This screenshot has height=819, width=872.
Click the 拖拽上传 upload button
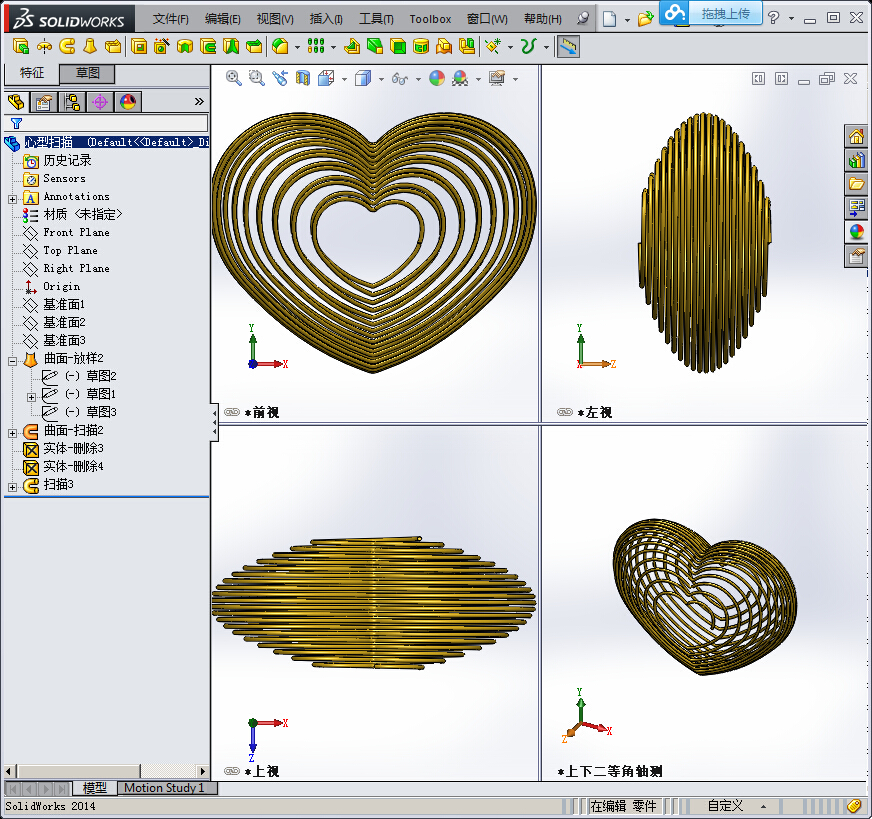point(726,13)
